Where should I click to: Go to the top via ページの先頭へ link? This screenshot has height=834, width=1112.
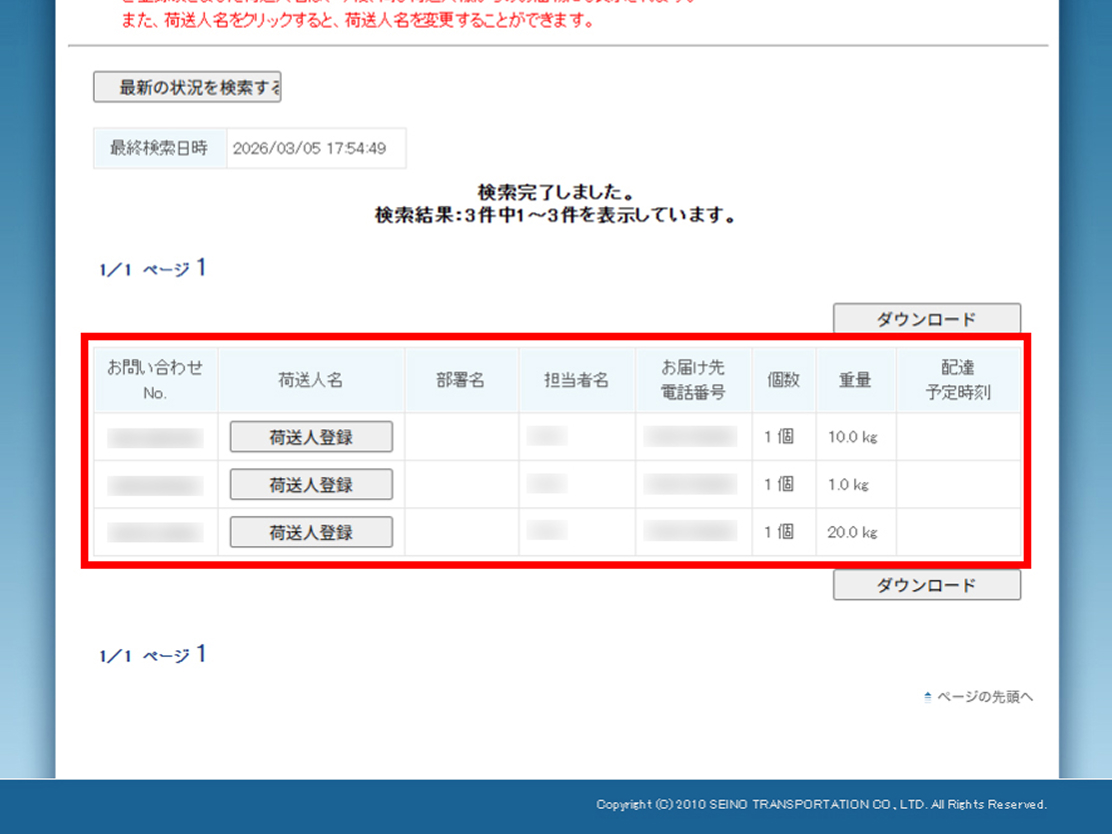(984, 696)
